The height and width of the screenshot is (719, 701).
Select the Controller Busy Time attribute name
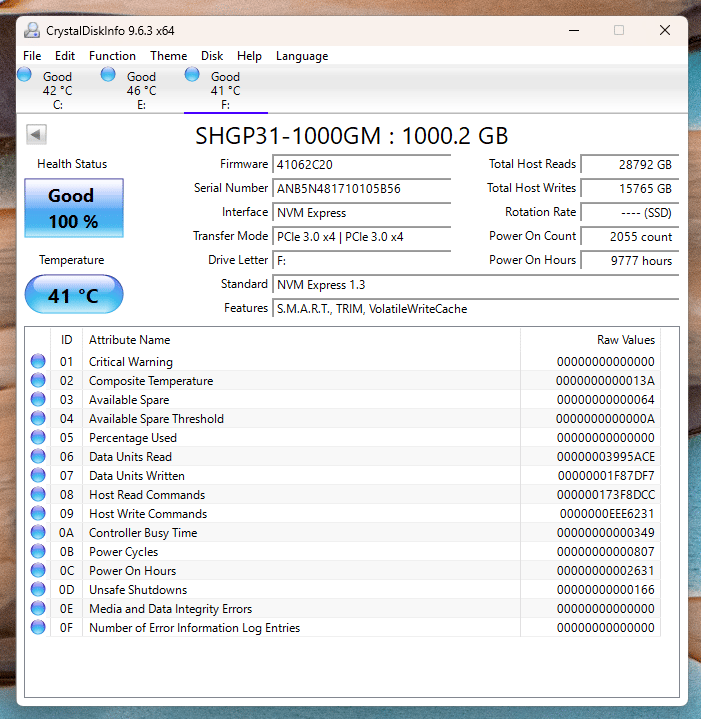(x=143, y=533)
